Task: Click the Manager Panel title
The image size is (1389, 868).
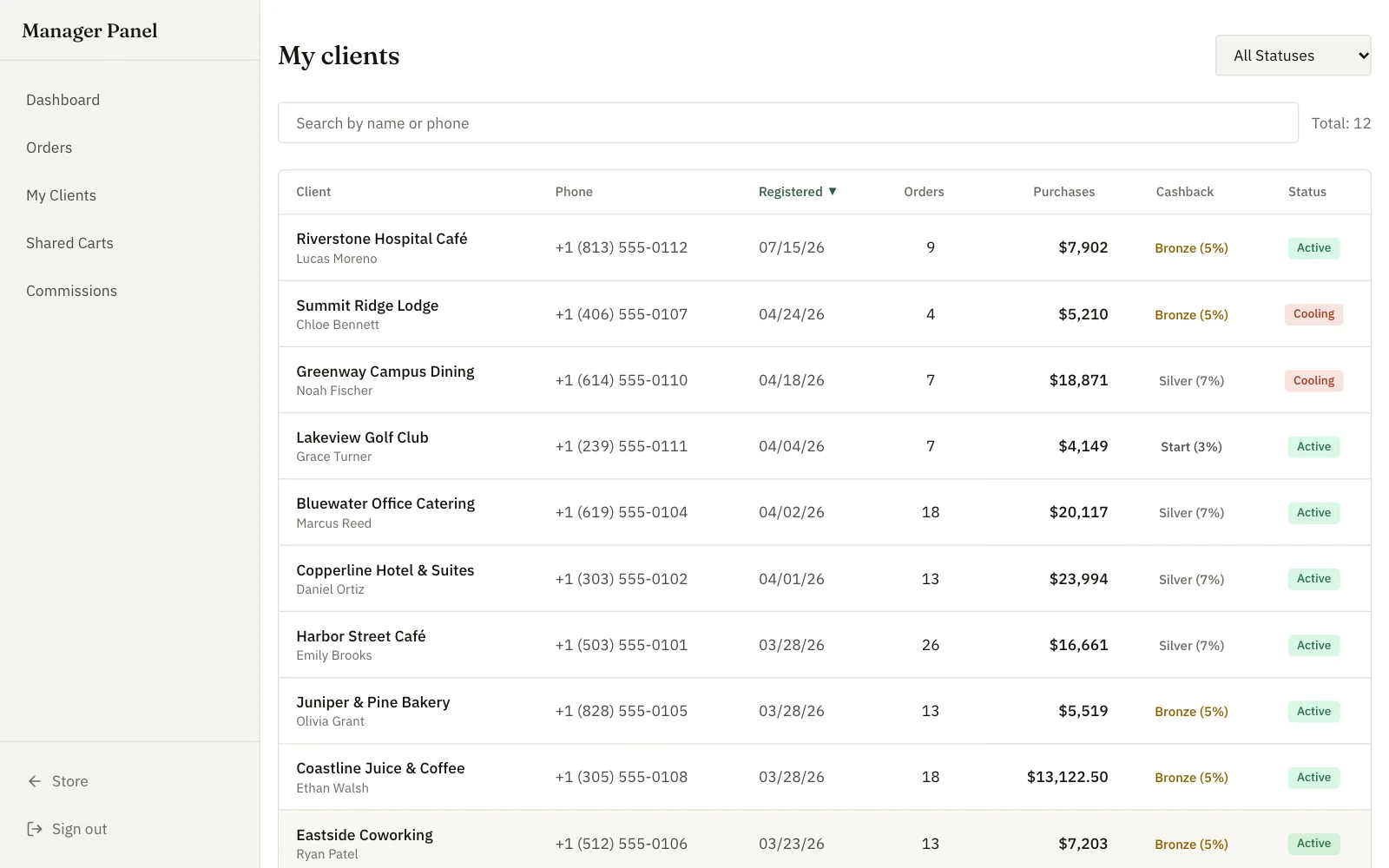Action: 89,31
